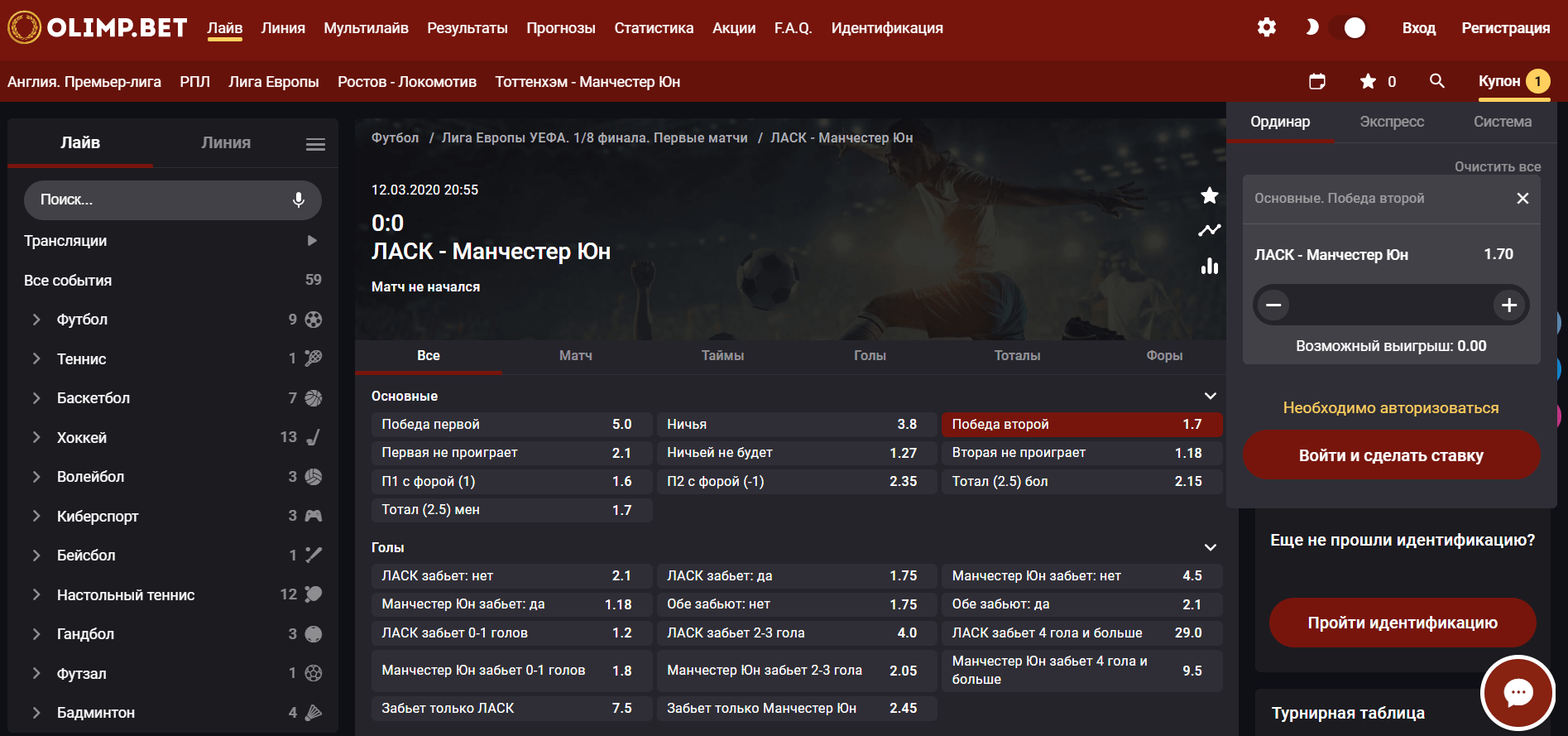Screen dimensions: 1568x736
Task: Open the search magnifier icon
Action: (x=1437, y=81)
